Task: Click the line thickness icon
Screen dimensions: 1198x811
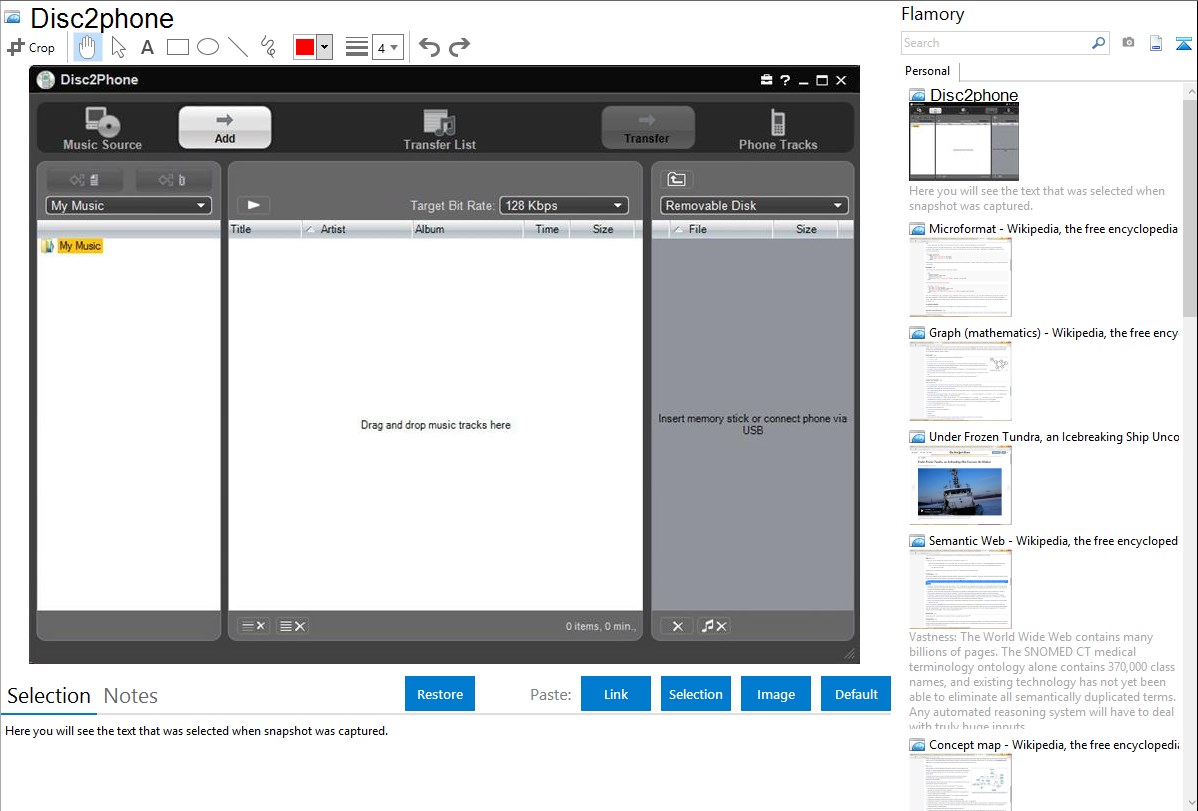Action: [x=357, y=47]
